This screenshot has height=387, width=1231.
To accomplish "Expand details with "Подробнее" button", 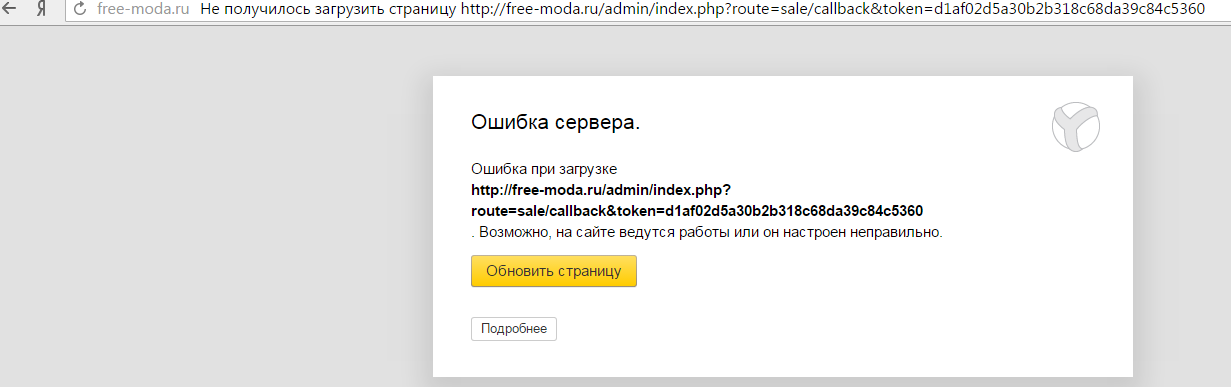I will (514, 329).
